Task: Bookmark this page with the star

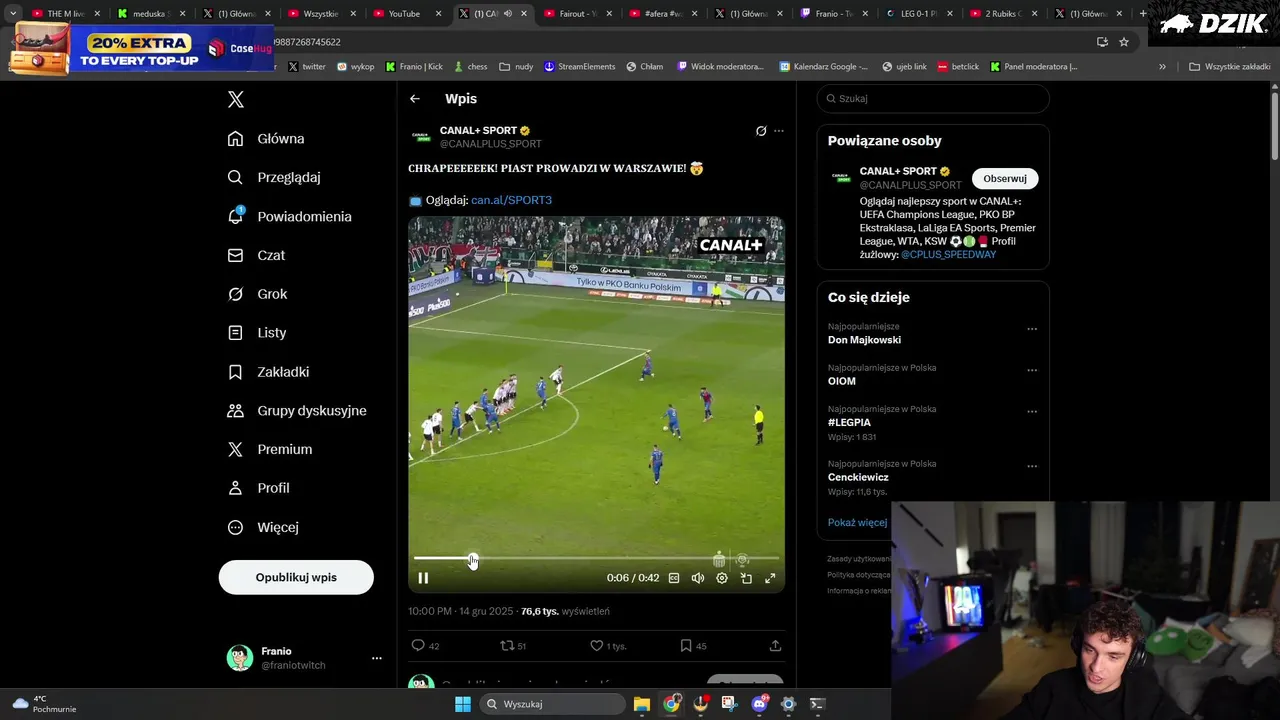Action: pos(1124,42)
